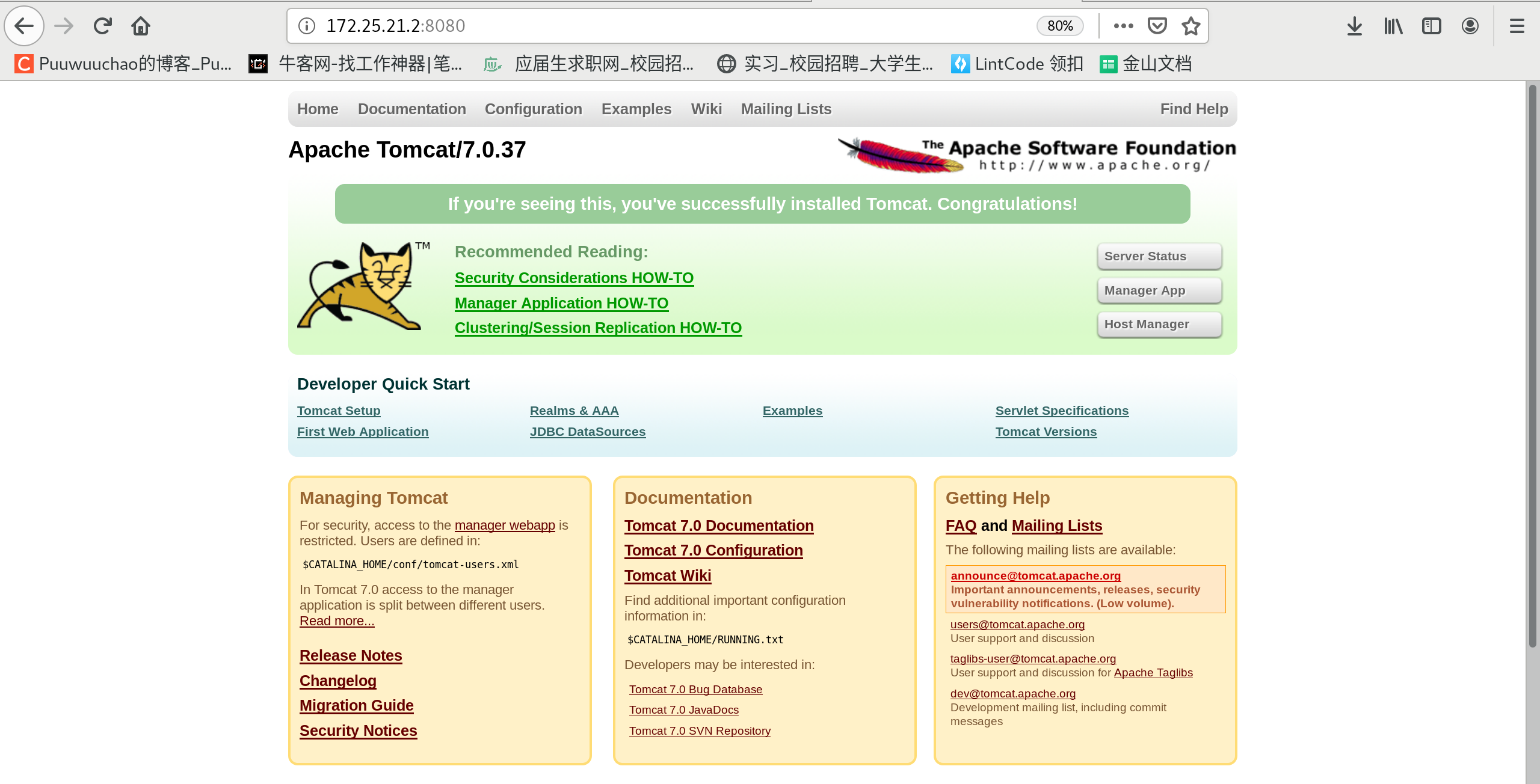Open the Servlet Specifications link

click(1062, 411)
